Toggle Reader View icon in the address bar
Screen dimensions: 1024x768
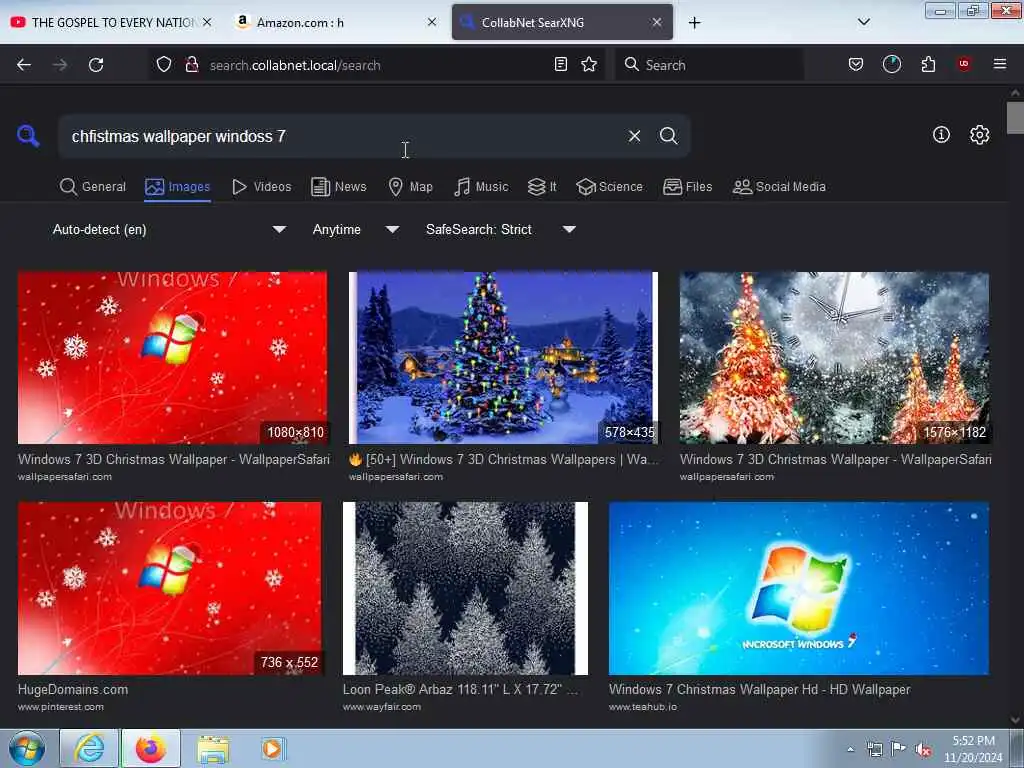(560, 65)
